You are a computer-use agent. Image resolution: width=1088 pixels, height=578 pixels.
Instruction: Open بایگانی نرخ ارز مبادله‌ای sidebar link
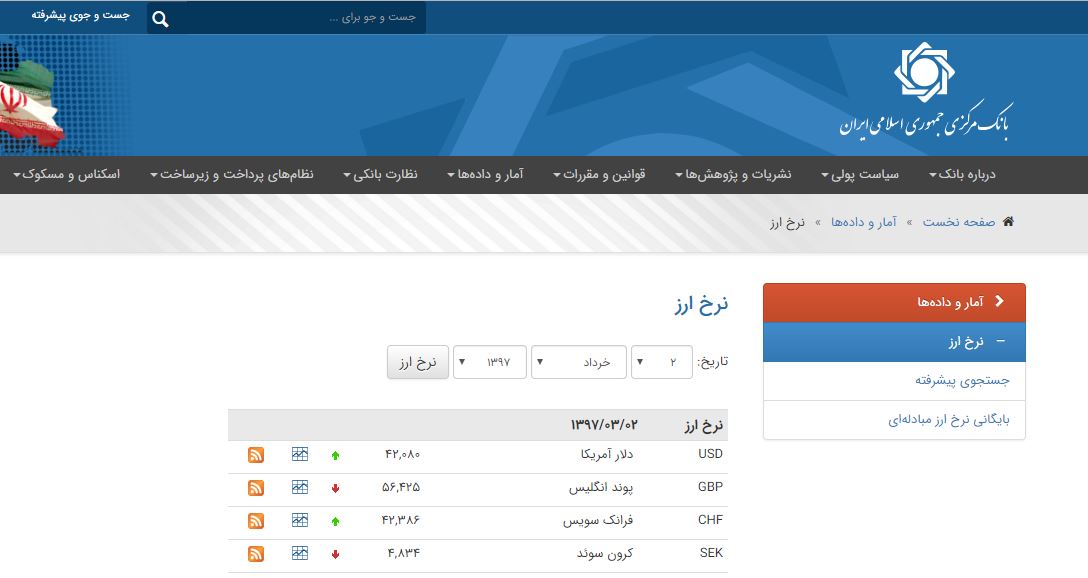click(949, 420)
